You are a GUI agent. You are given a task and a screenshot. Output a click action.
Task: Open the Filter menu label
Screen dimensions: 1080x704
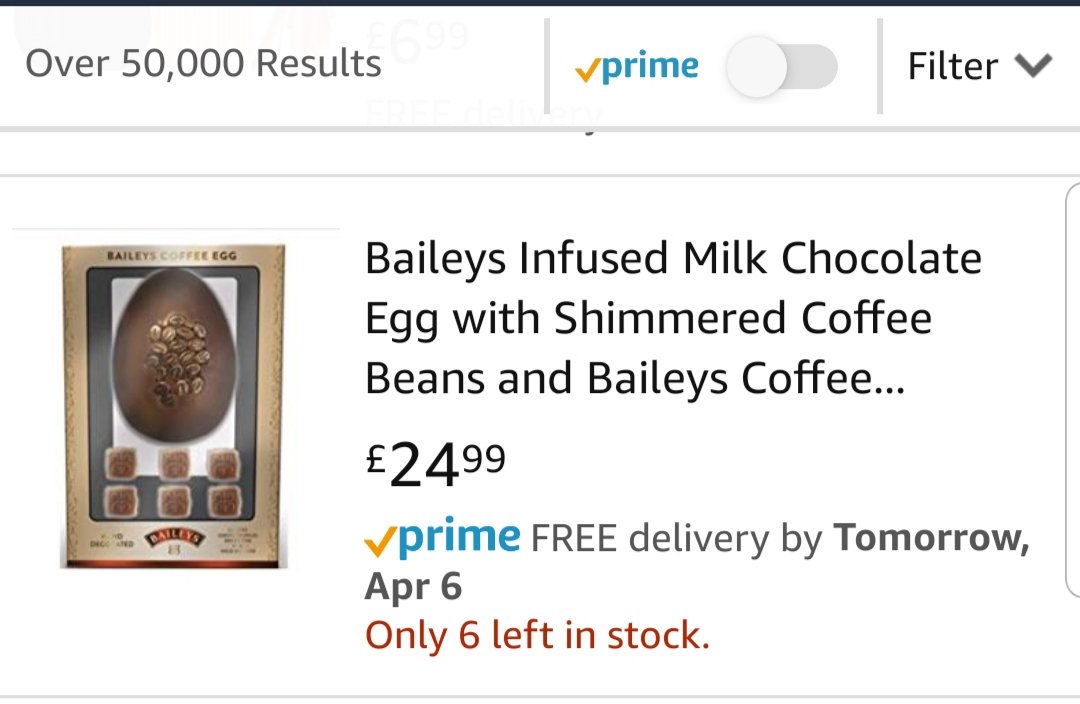[x=953, y=66]
